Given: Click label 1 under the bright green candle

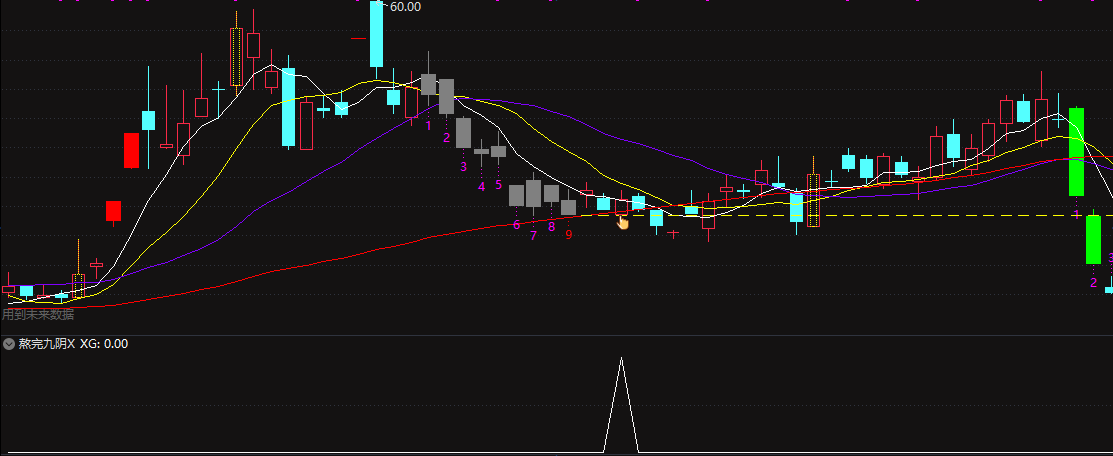Looking at the screenshot, I should pos(1077,215).
